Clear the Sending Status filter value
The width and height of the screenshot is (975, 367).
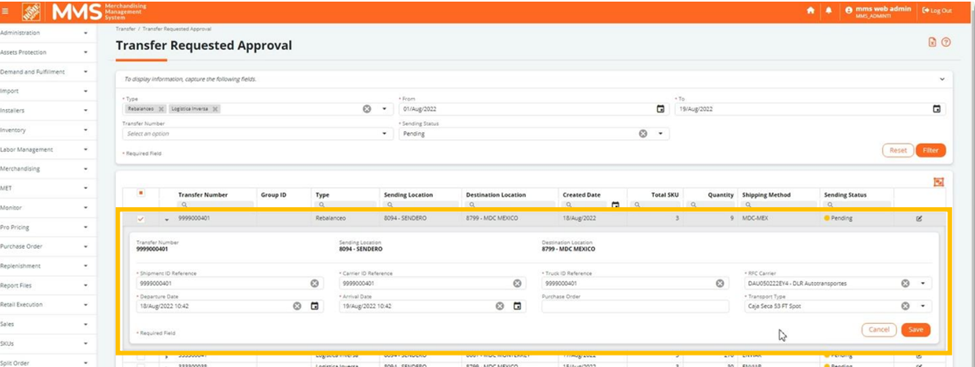pyautogui.click(x=643, y=134)
